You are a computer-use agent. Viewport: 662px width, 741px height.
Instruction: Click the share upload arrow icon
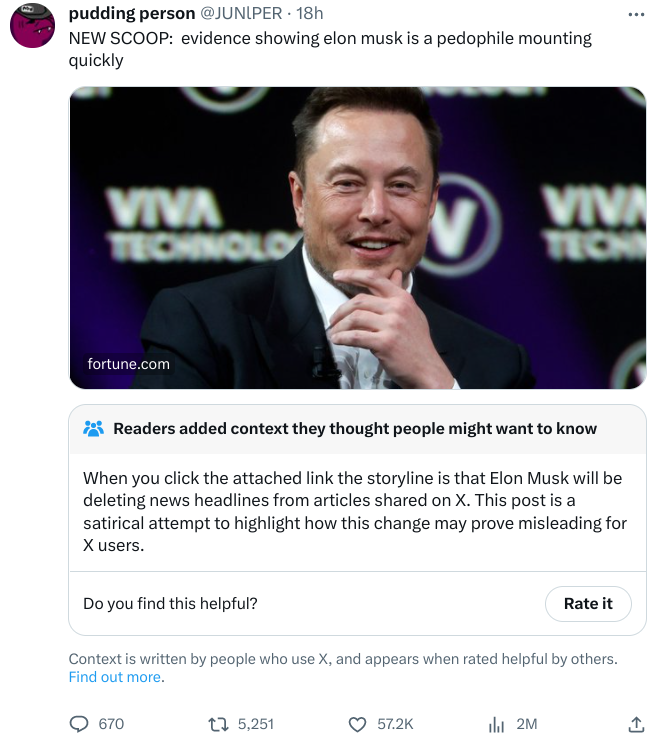[x=634, y=722]
